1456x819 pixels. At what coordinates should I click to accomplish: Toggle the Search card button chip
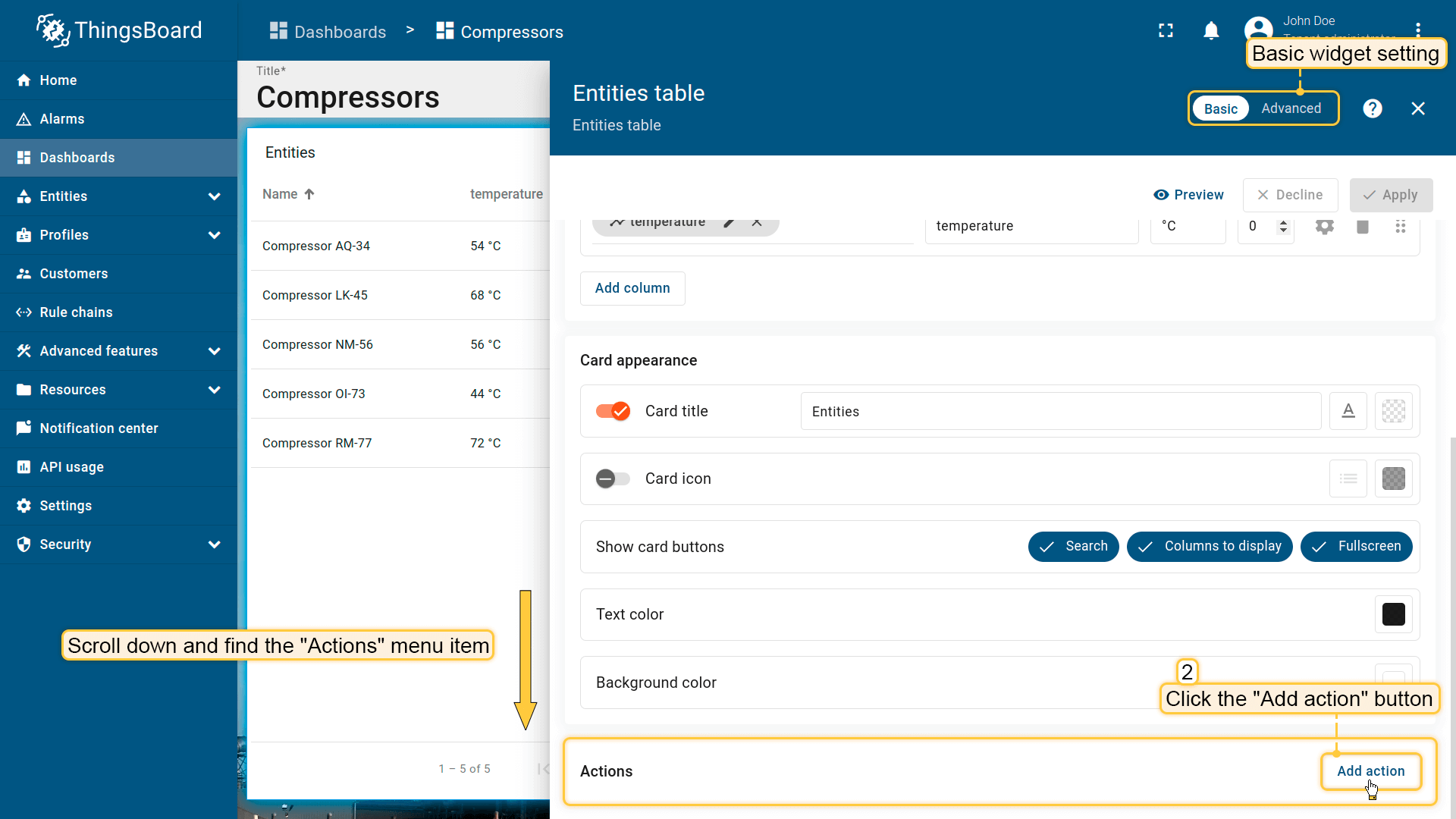point(1073,546)
